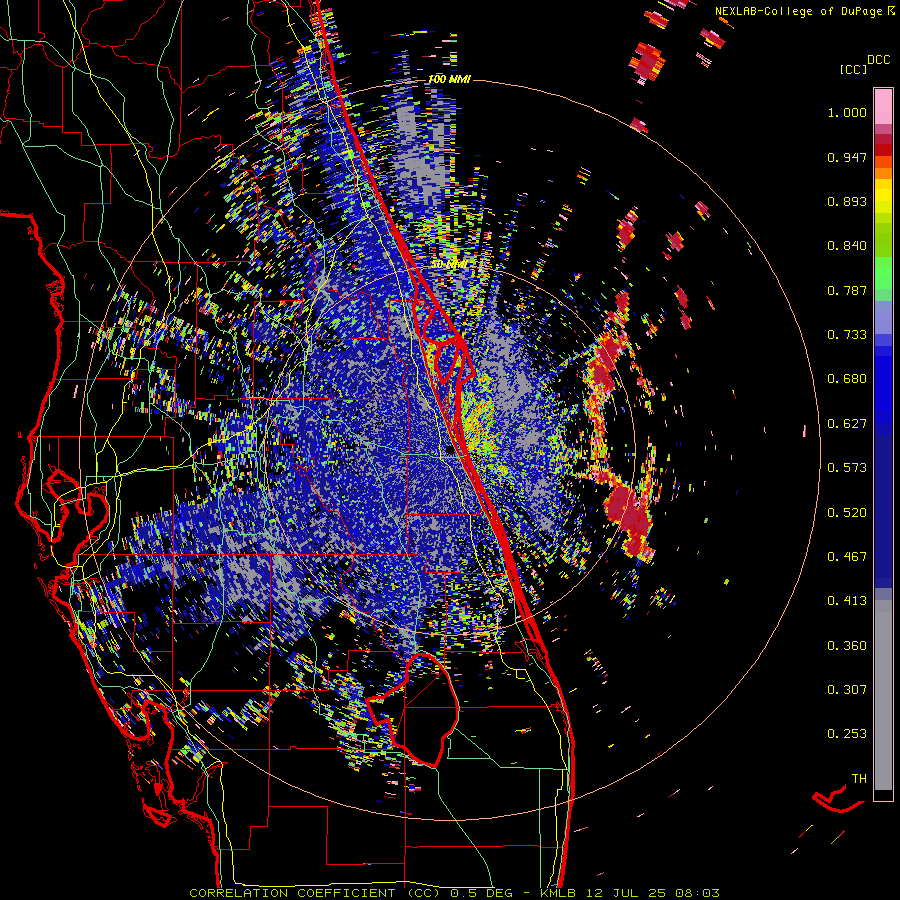900x900 pixels.
Task: Click the 0.253 scale value
Action: coord(847,734)
